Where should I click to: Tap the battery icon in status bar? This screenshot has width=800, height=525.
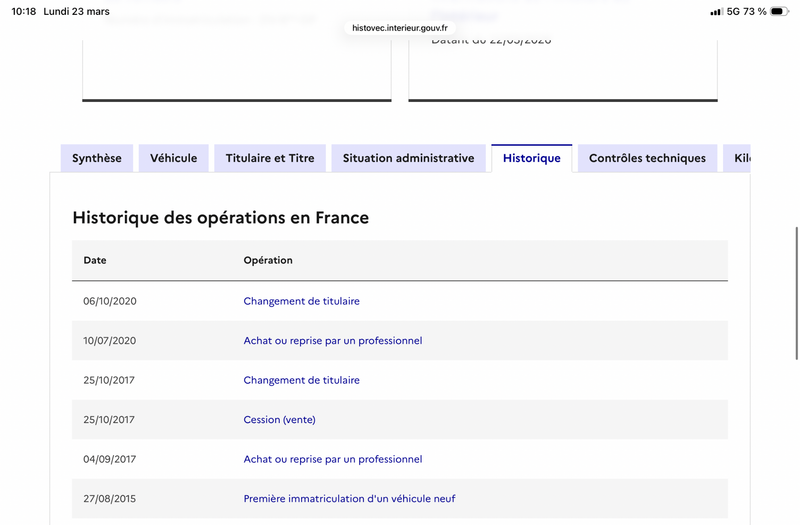[x=779, y=11]
